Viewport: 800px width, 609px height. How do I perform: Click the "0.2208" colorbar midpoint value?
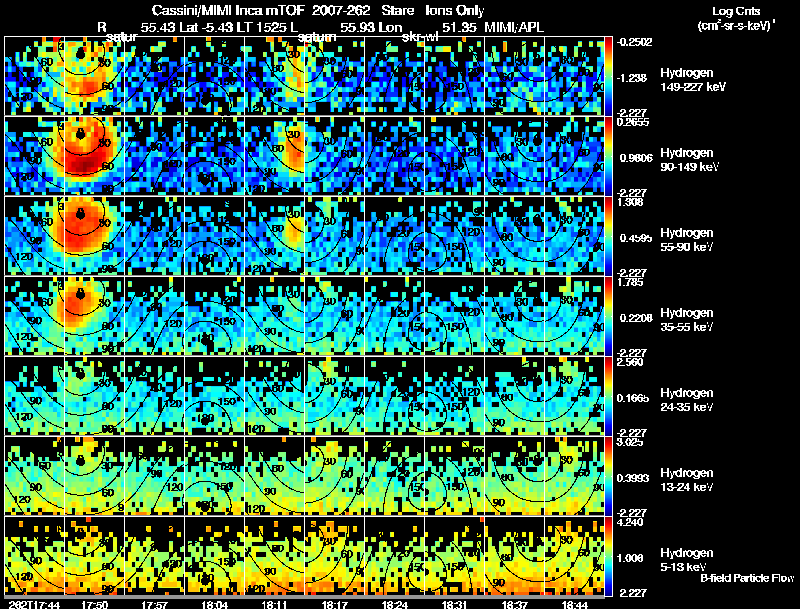pyautogui.click(x=636, y=318)
